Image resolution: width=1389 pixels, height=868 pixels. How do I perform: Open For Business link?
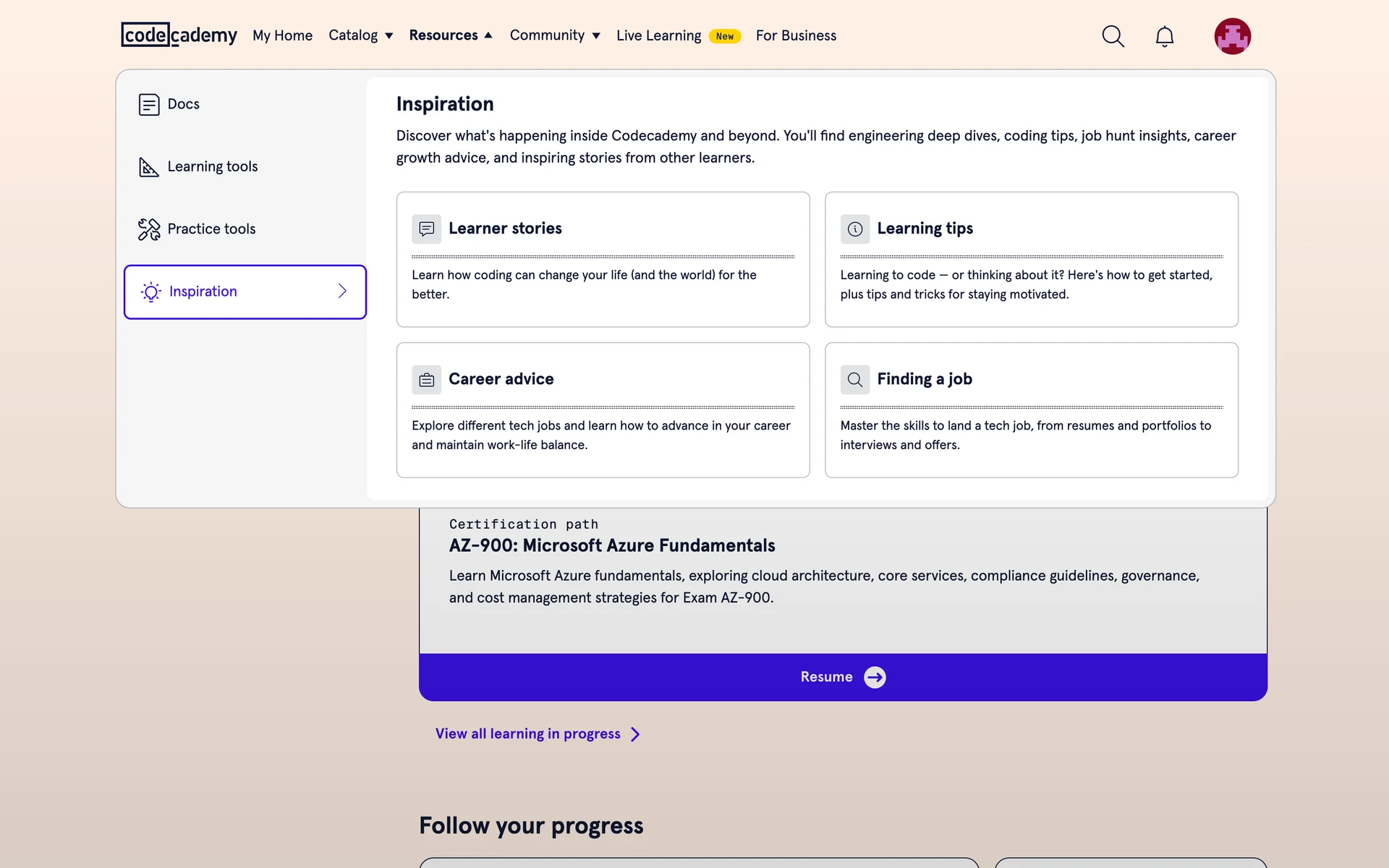(x=796, y=35)
